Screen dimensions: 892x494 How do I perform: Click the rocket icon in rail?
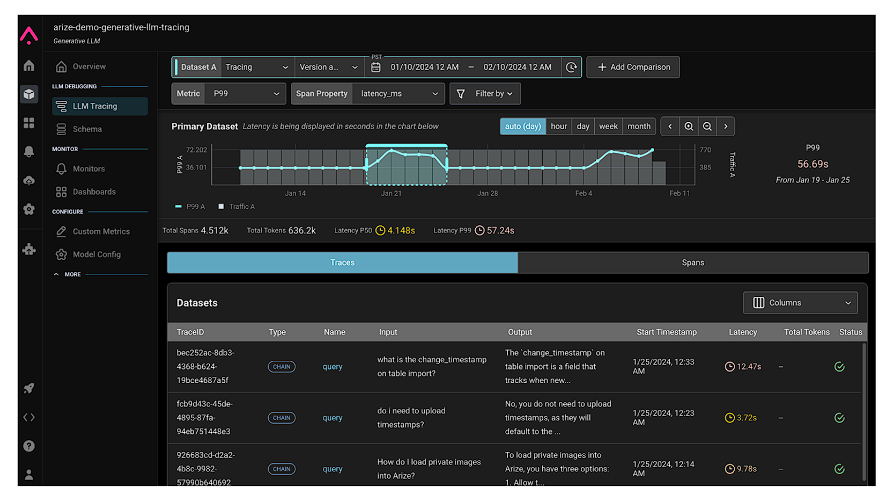[x=29, y=389]
